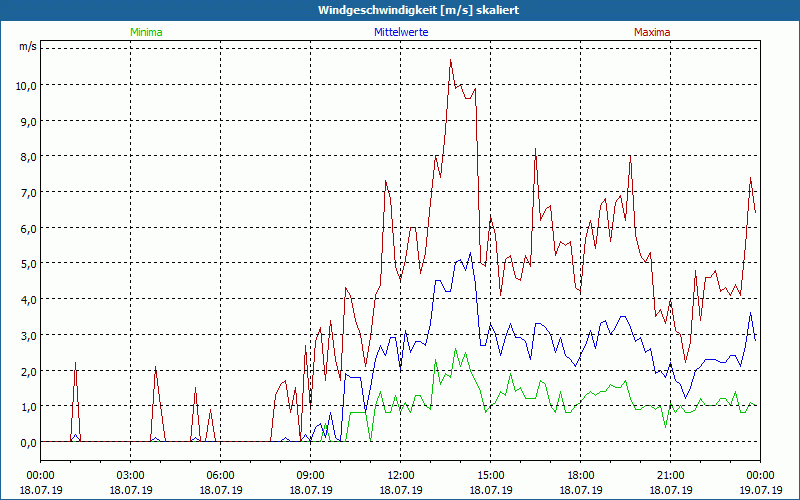The height and width of the screenshot is (500, 800).
Task: Click the green Minima legend label
Action: (146, 32)
